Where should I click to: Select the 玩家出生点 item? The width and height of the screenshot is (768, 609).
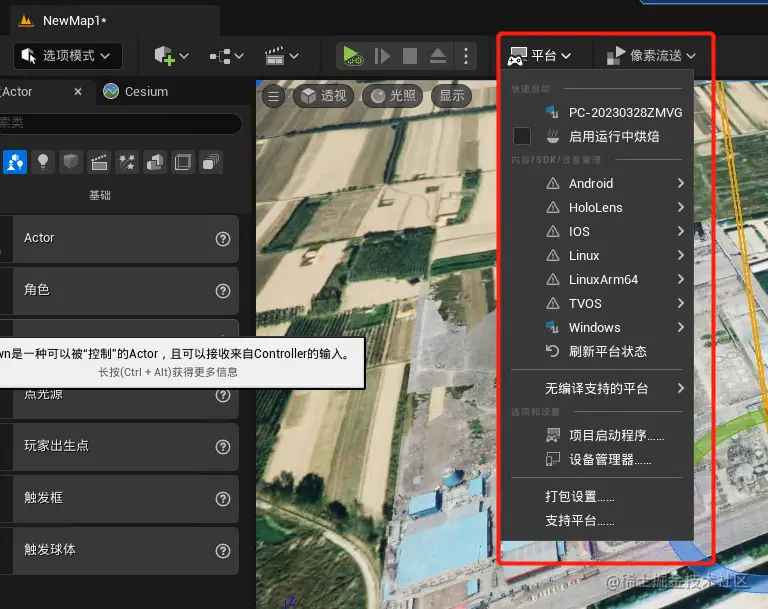pyautogui.click(x=119, y=446)
